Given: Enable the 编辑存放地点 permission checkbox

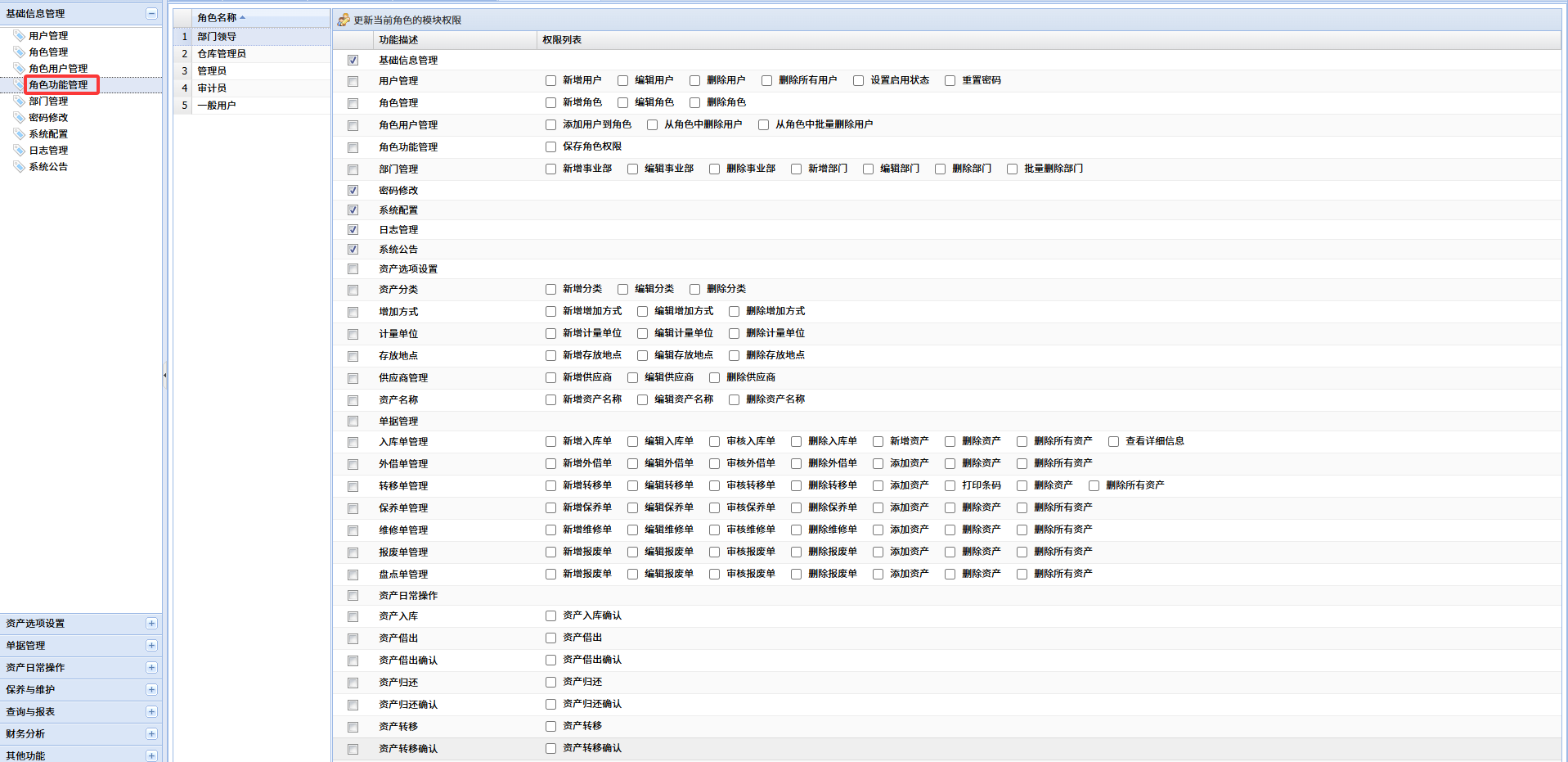Looking at the screenshot, I should (642, 355).
